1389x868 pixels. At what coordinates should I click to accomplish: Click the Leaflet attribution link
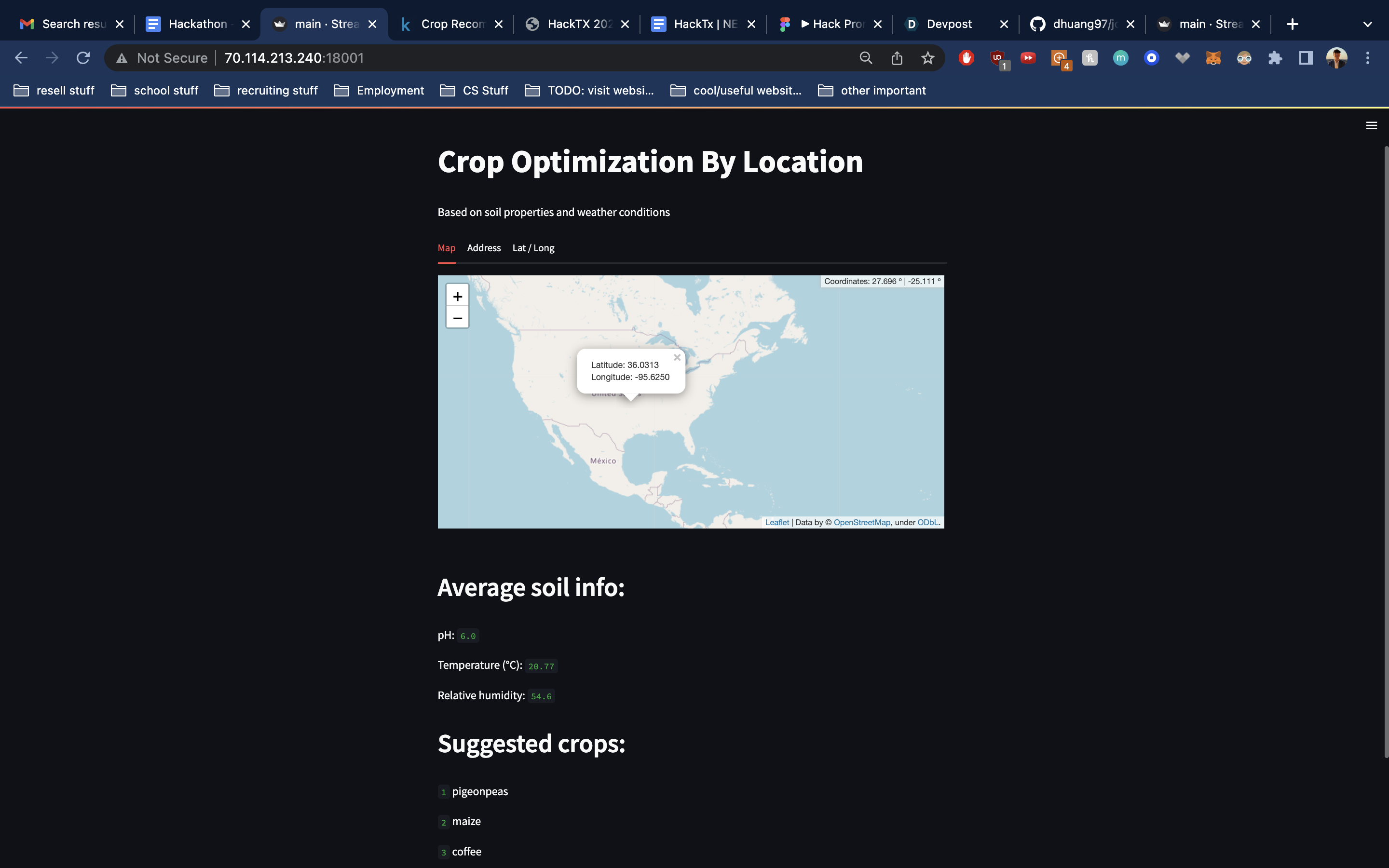point(776,522)
